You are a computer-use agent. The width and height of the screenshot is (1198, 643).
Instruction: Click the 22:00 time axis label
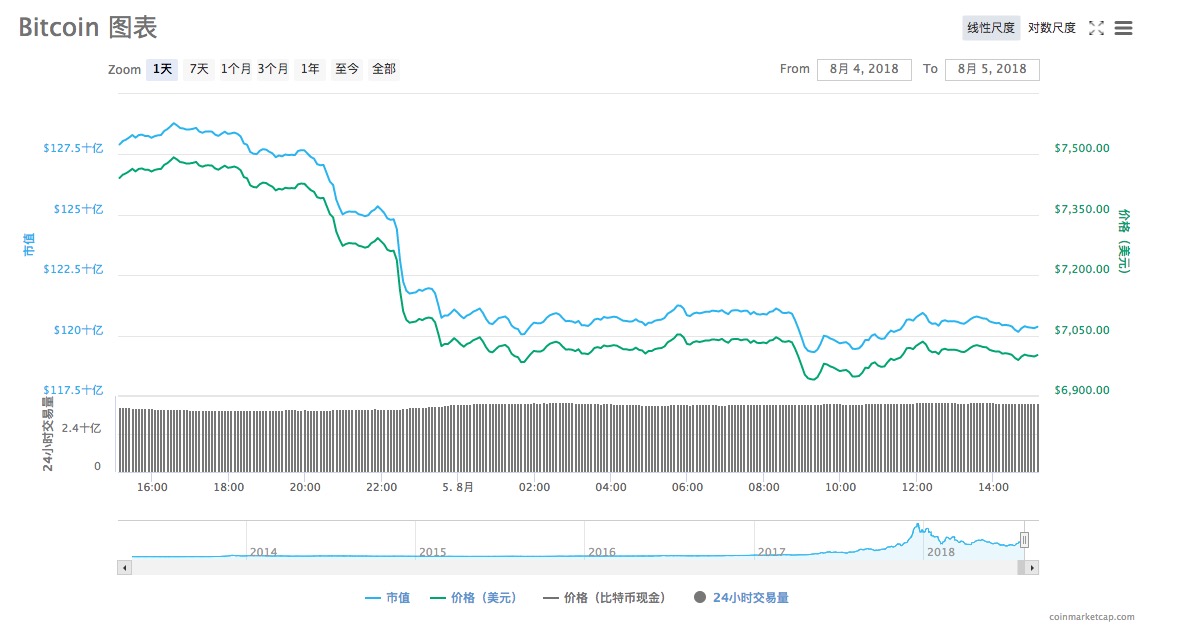click(381, 487)
